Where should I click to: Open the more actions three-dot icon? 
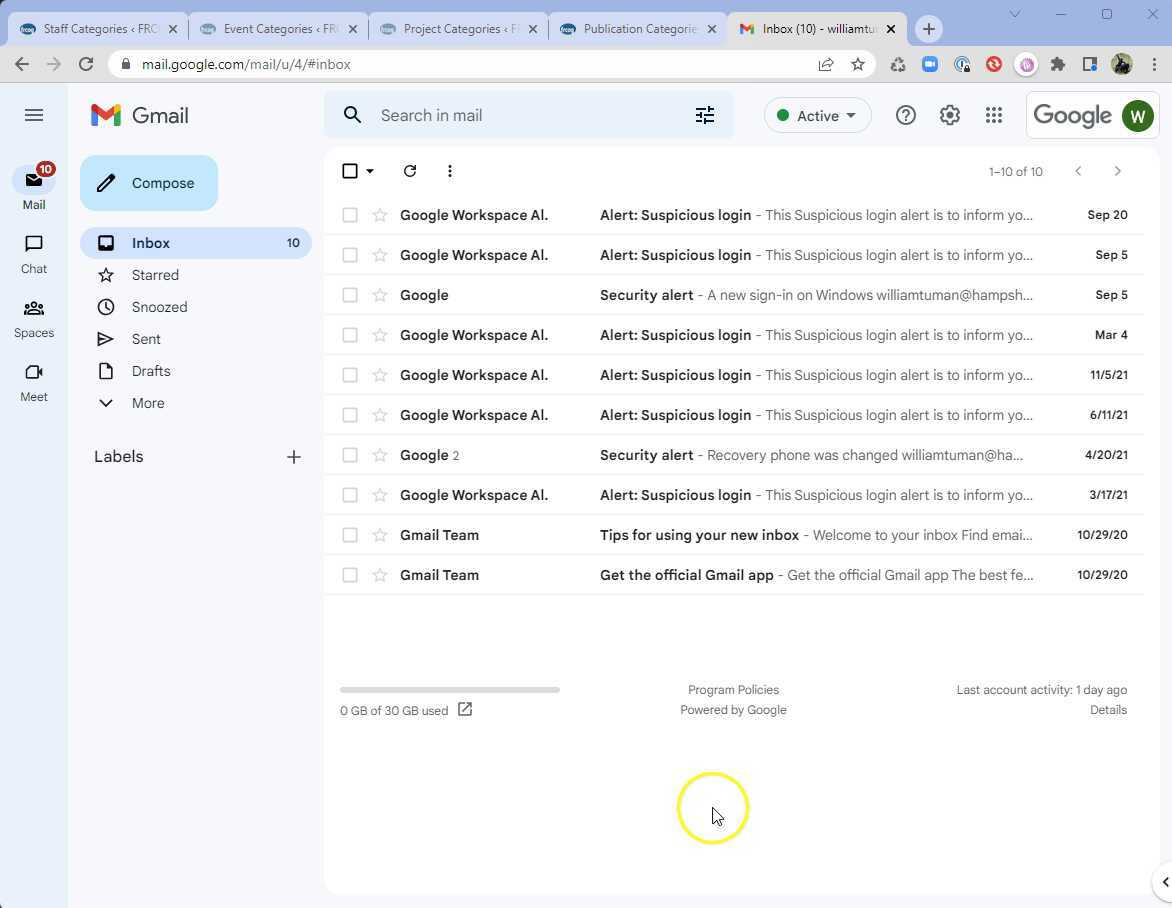pos(449,171)
